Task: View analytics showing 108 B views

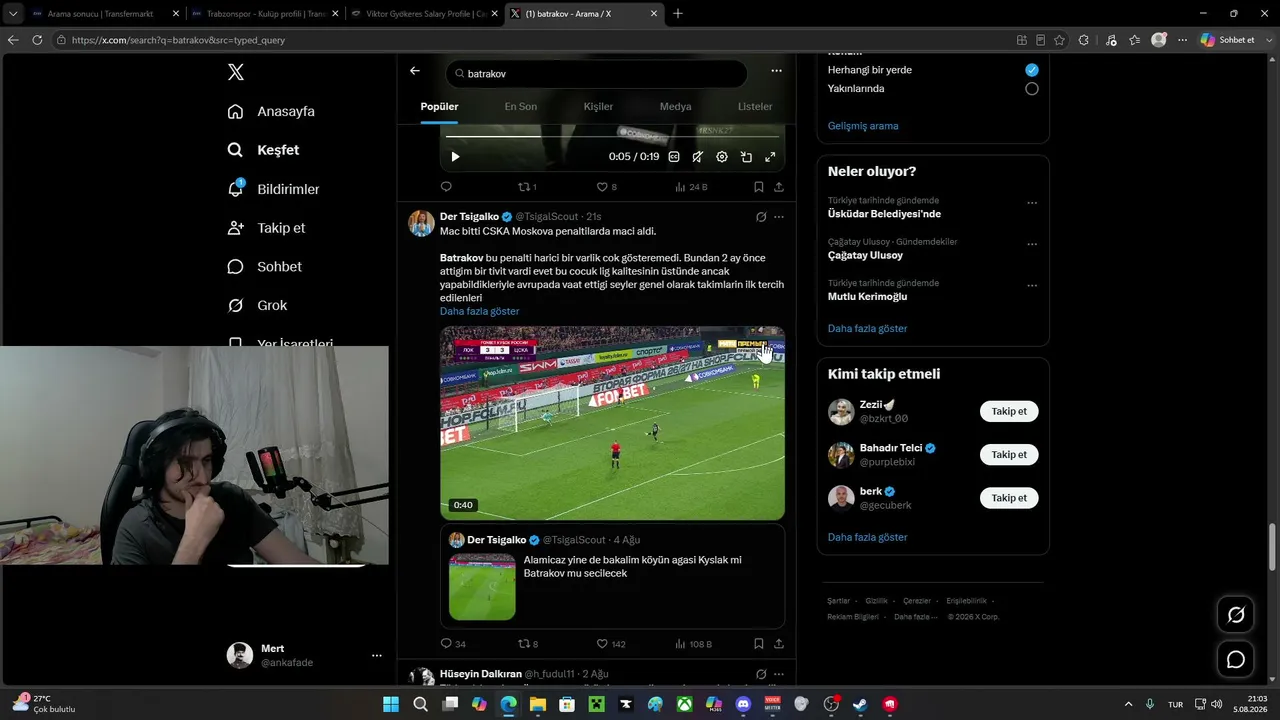Action: coord(694,644)
